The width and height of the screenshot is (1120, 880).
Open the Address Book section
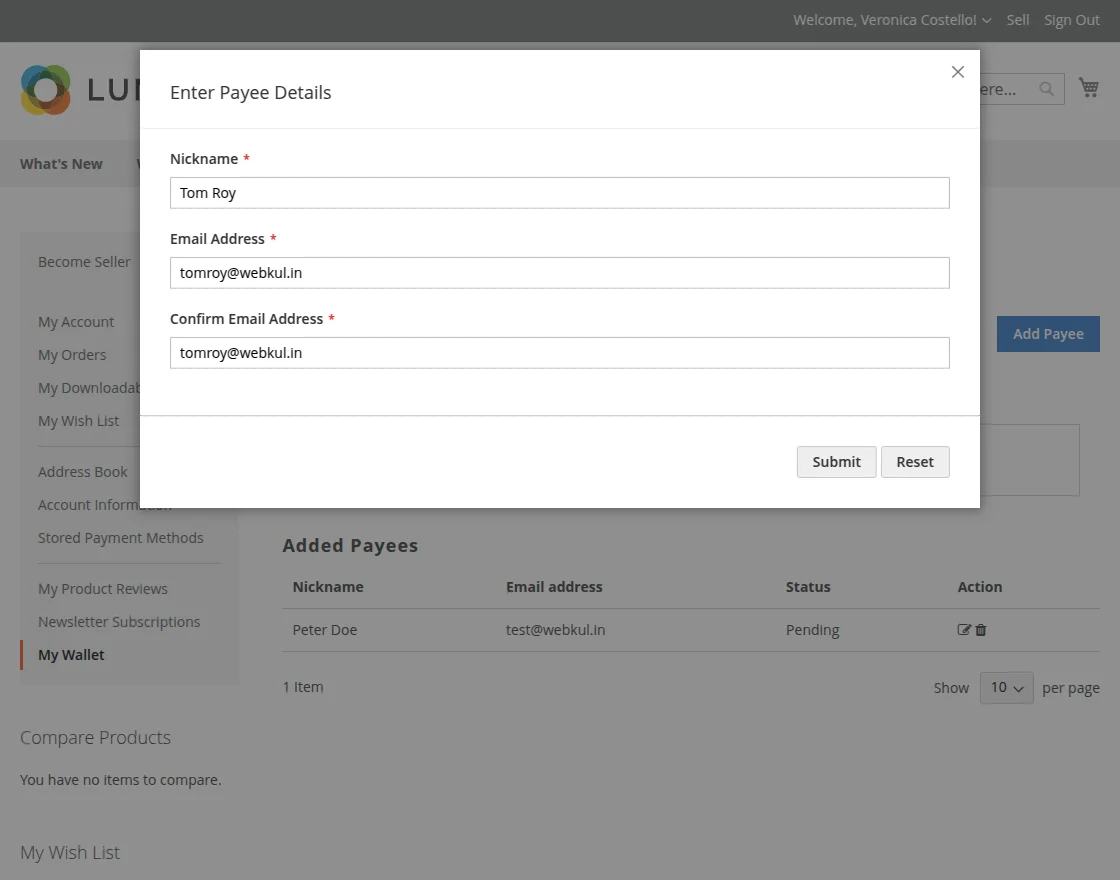click(x=82, y=471)
